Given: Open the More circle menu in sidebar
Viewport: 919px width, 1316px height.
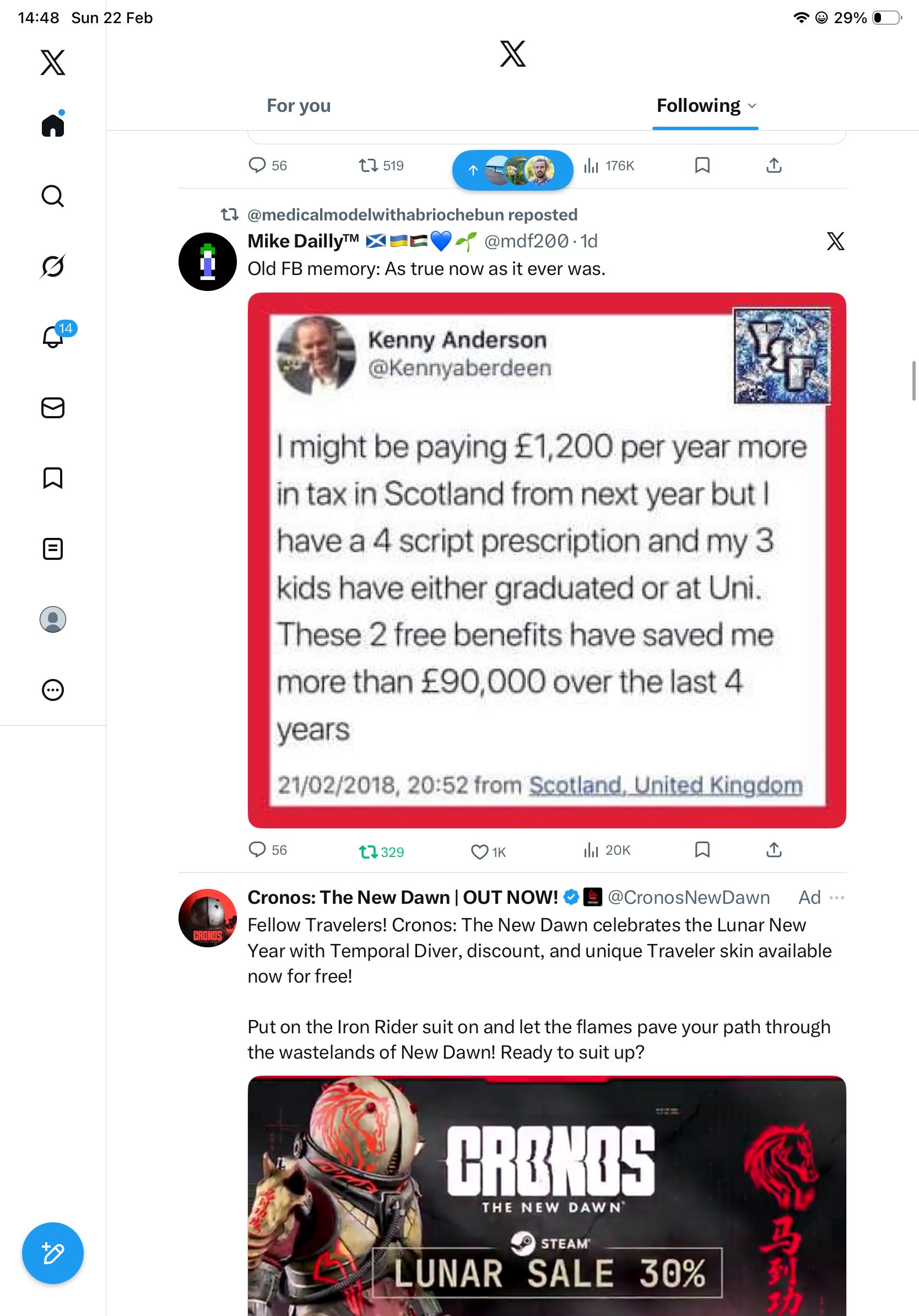Looking at the screenshot, I should pyautogui.click(x=53, y=689).
